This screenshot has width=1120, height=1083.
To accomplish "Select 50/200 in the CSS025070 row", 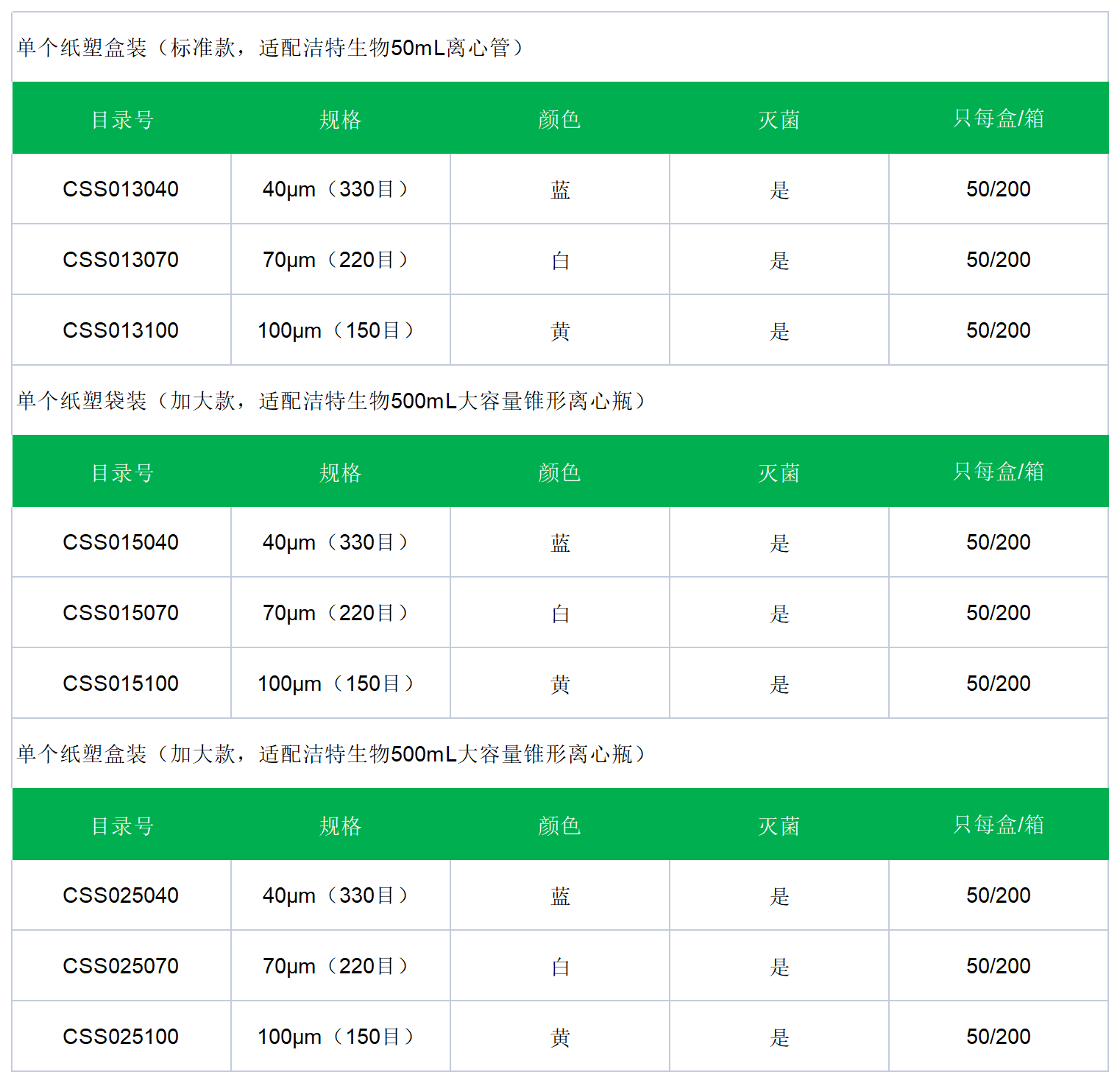I will [999, 966].
